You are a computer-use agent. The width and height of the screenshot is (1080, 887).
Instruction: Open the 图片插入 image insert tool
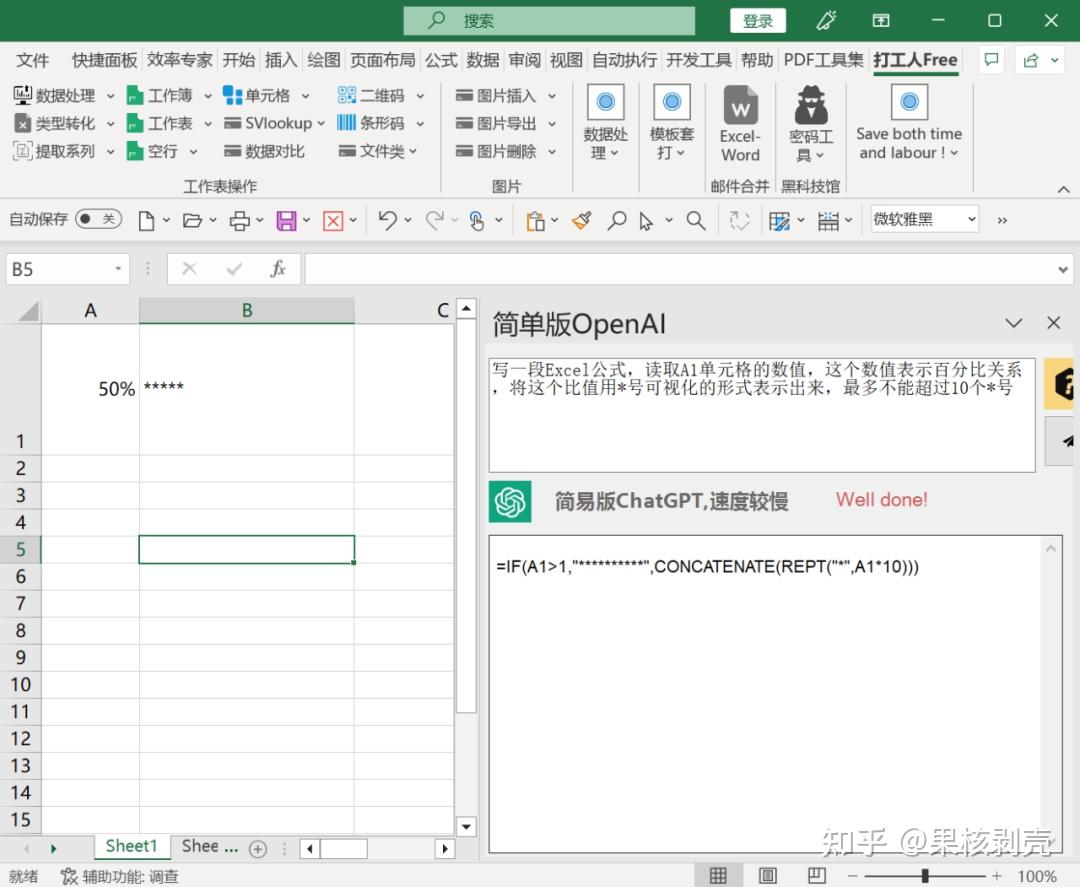(x=506, y=96)
